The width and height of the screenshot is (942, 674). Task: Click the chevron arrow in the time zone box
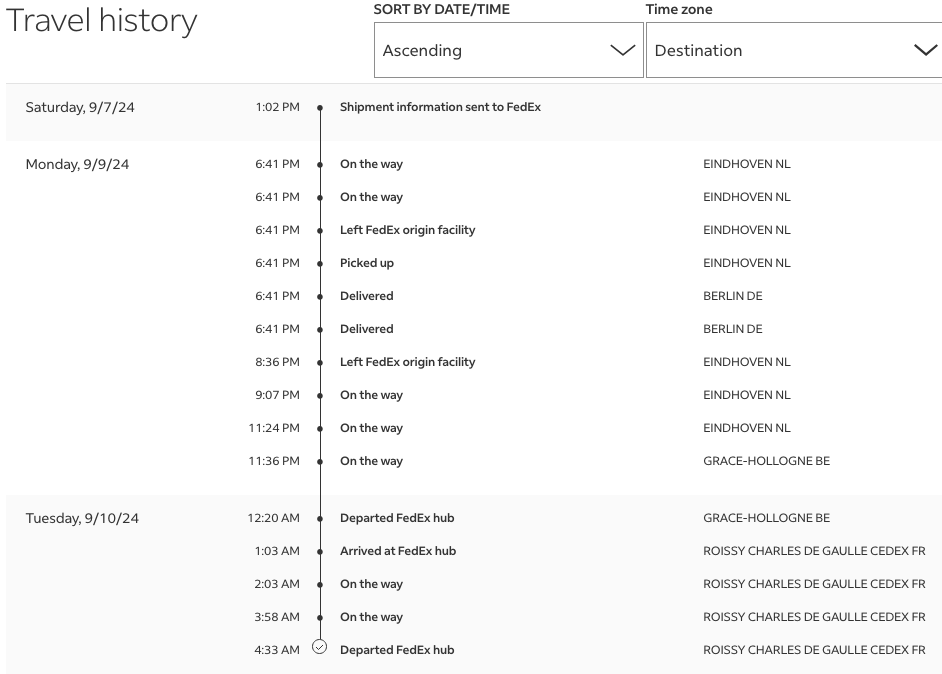(x=925, y=51)
